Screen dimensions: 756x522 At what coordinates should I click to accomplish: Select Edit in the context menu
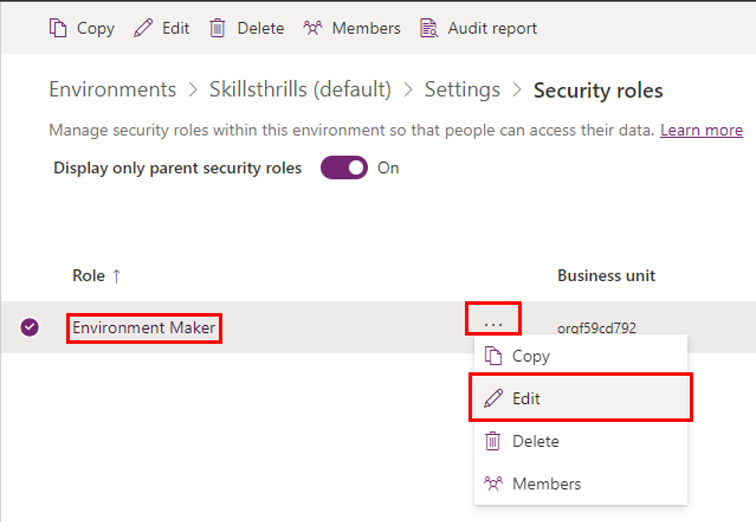526,398
